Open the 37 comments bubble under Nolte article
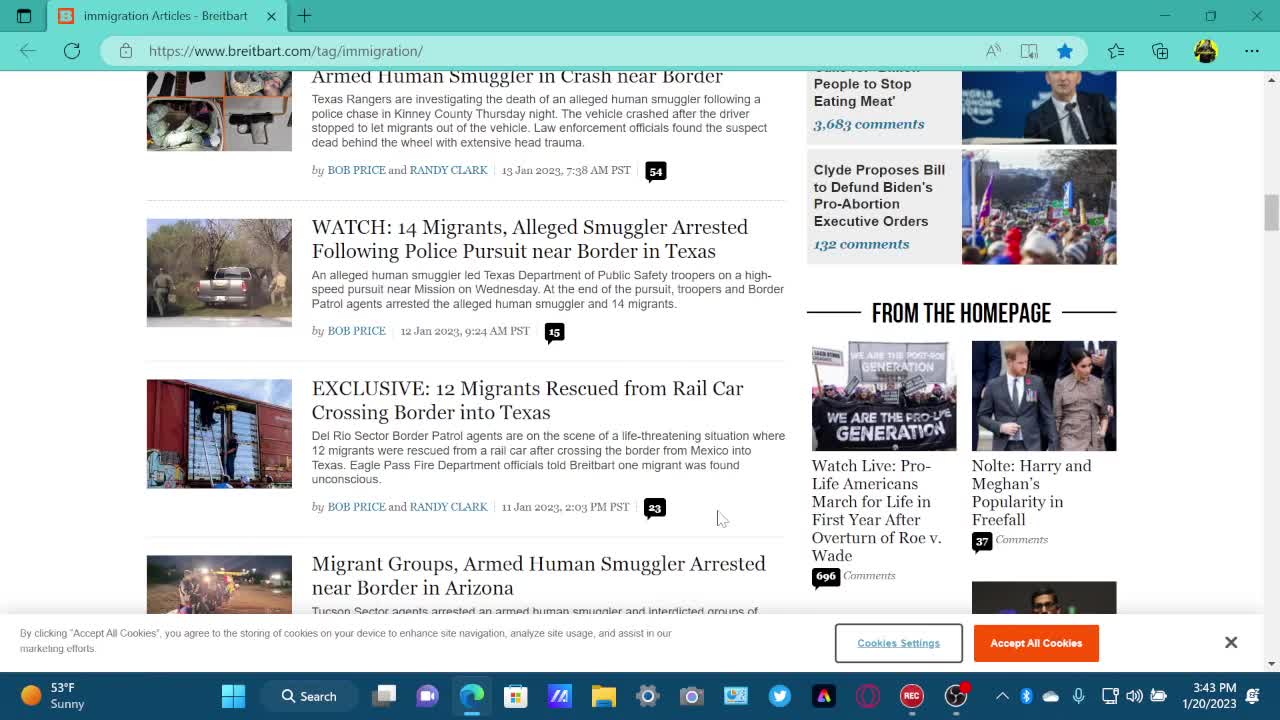The width and height of the screenshot is (1280, 720). coord(982,541)
